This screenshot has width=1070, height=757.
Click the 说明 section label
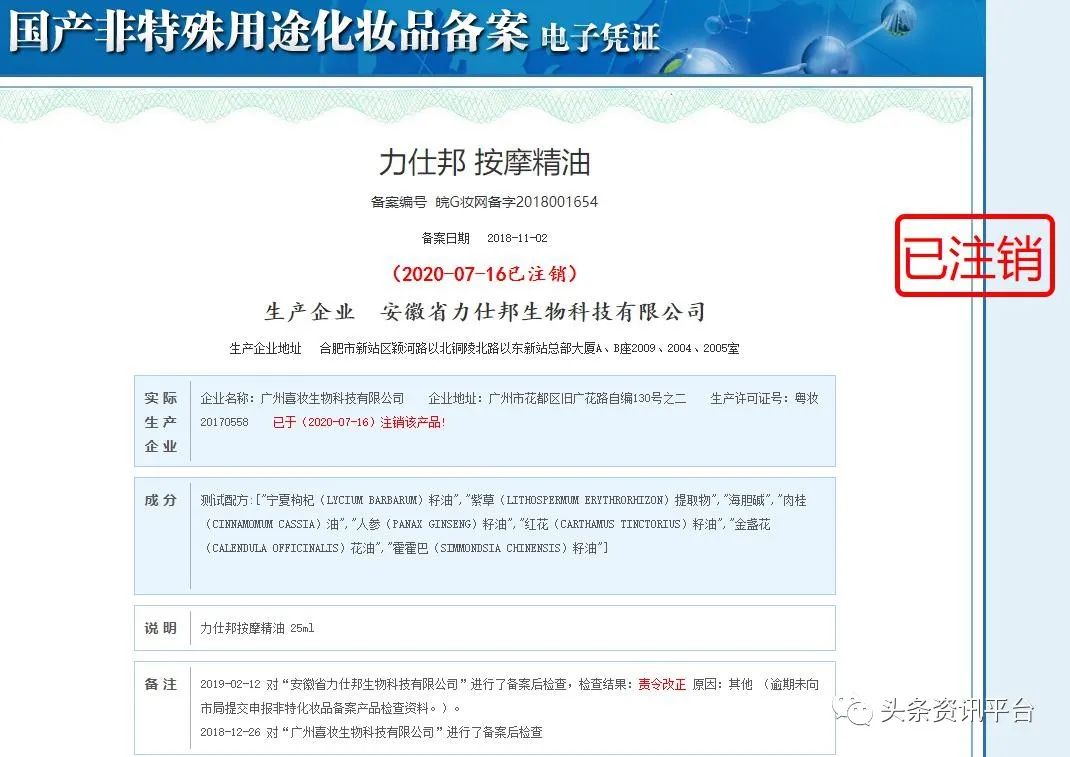(161, 628)
